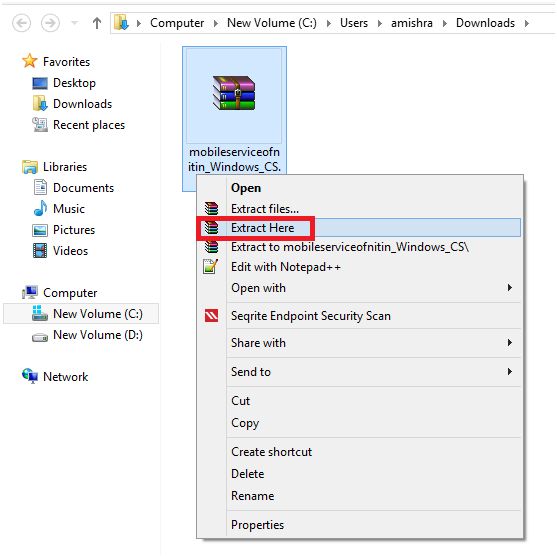Click the Documents library icon
557x558 pixels.
click(x=40, y=188)
